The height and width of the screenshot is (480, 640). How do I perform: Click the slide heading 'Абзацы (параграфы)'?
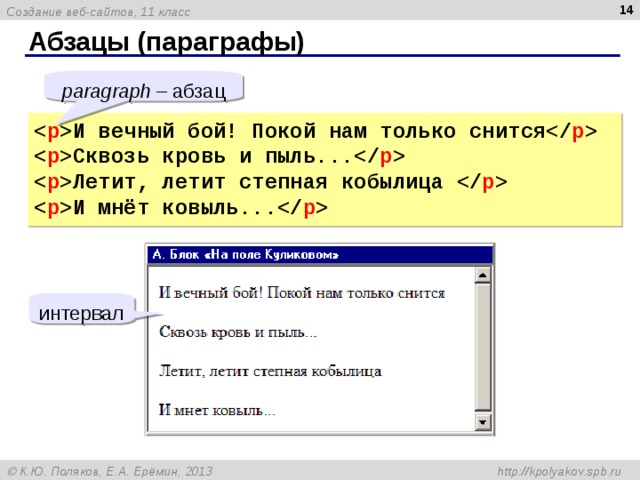click(x=167, y=42)
